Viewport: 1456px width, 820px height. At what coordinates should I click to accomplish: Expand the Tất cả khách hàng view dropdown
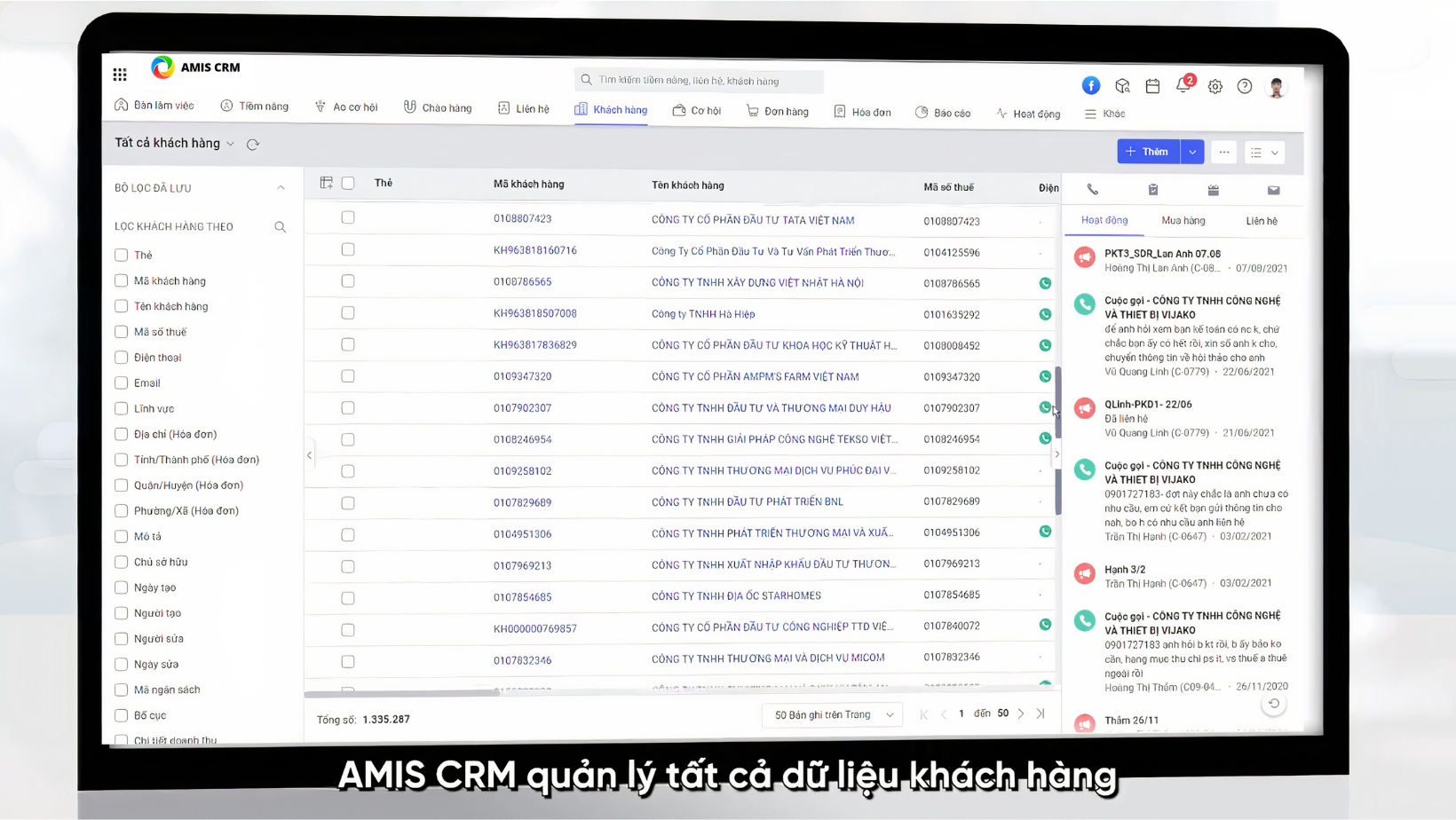click(231, 144)
